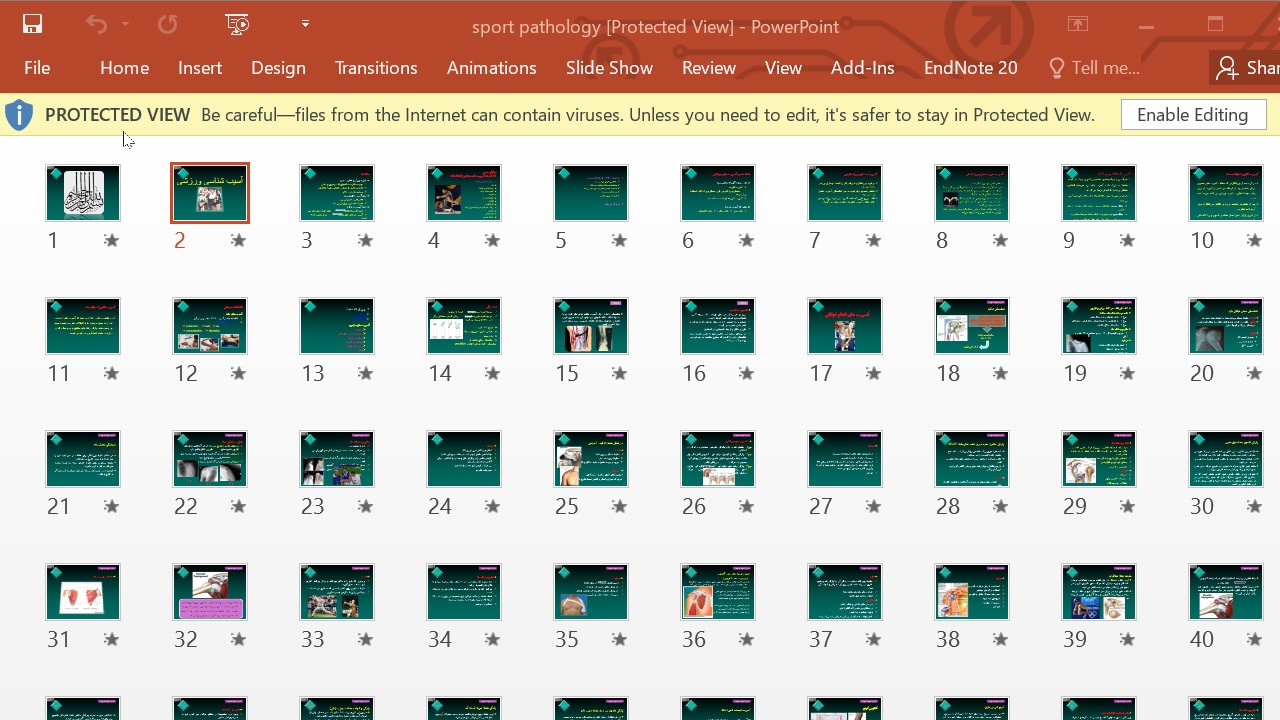Click the slide number 39 label
Viewport: 1280px width, 720px height.
click(x=1075, y=639)
